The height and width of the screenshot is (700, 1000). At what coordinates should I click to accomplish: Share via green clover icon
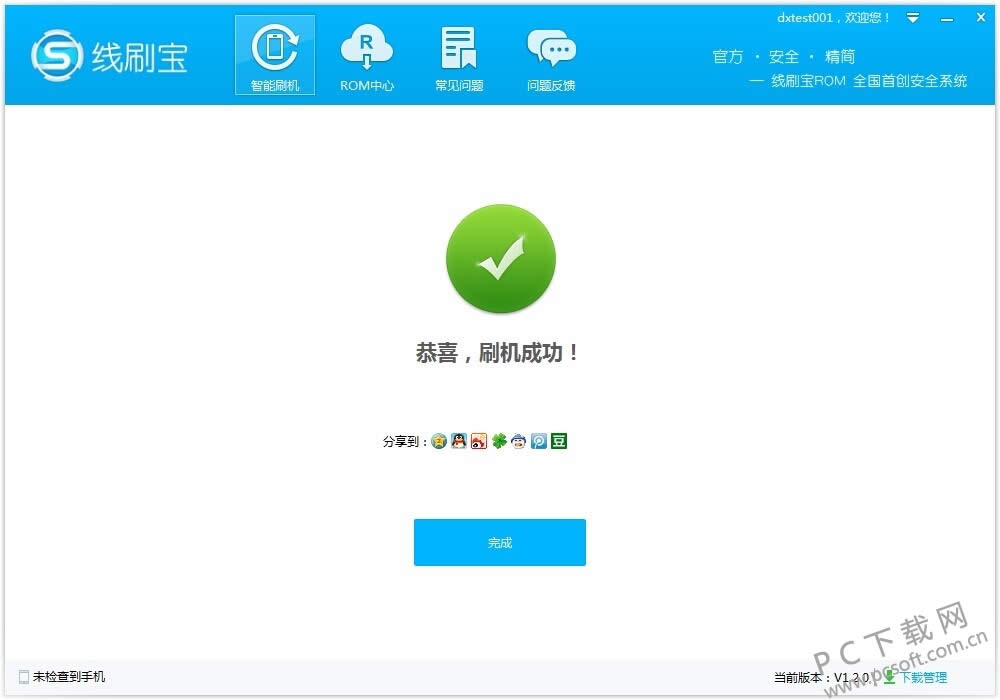(x=499, y=441)
